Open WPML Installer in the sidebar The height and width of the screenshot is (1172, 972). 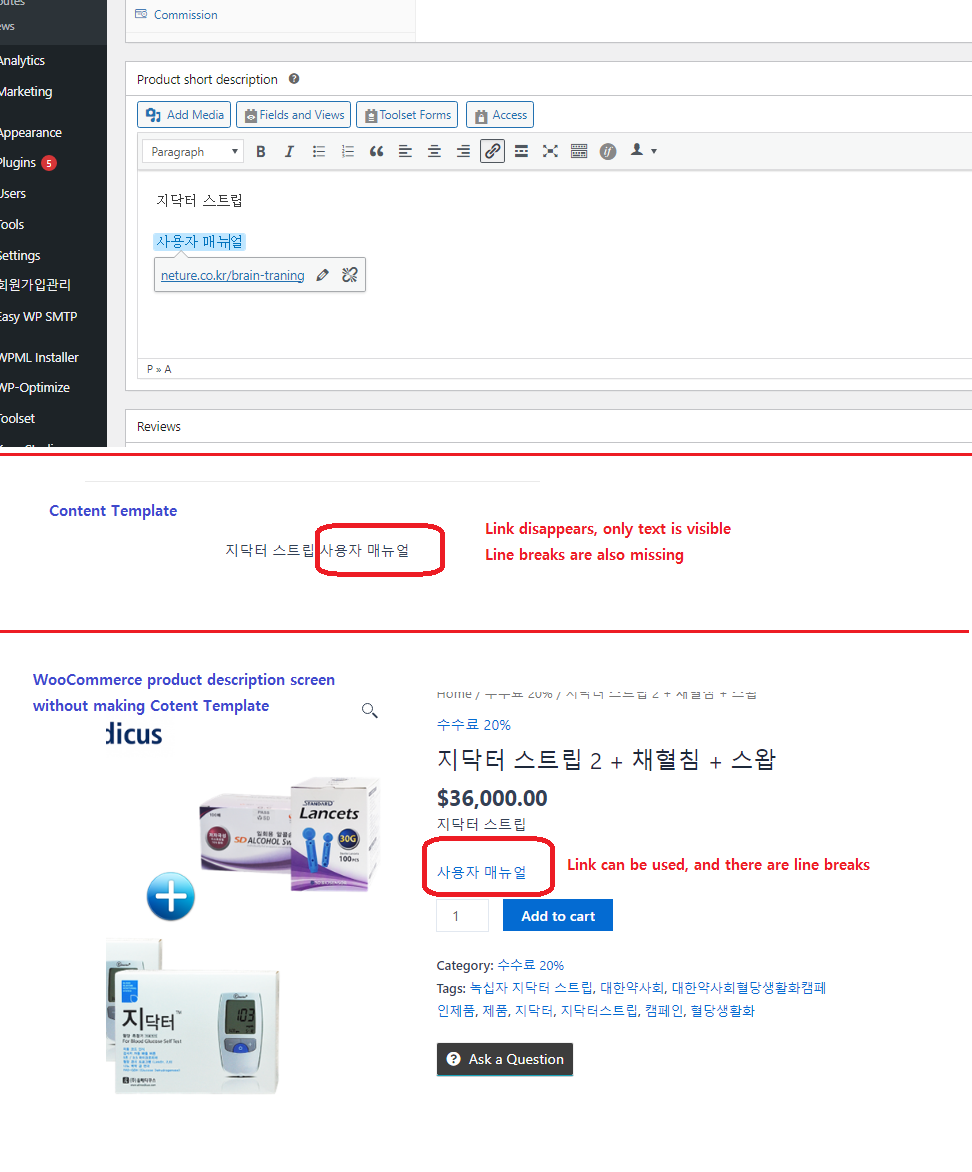point(40,358)
